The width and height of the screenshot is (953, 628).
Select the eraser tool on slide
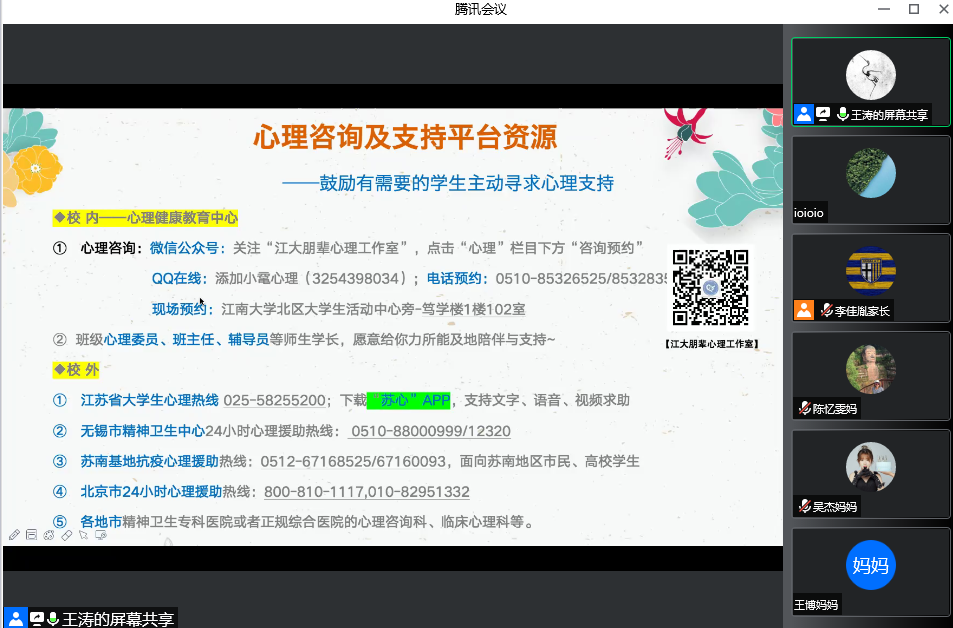[66, 536]
